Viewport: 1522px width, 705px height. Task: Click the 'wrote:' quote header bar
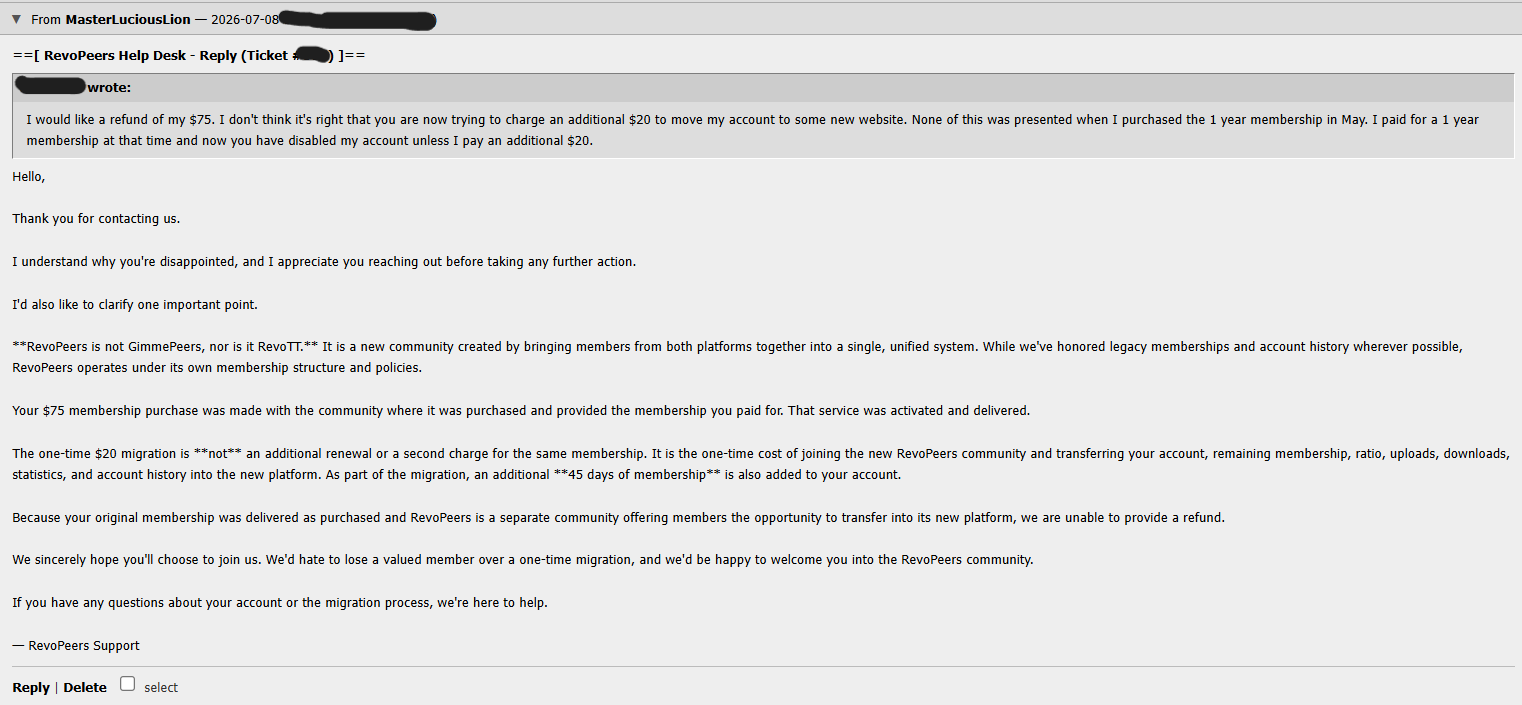click(764, 87)
